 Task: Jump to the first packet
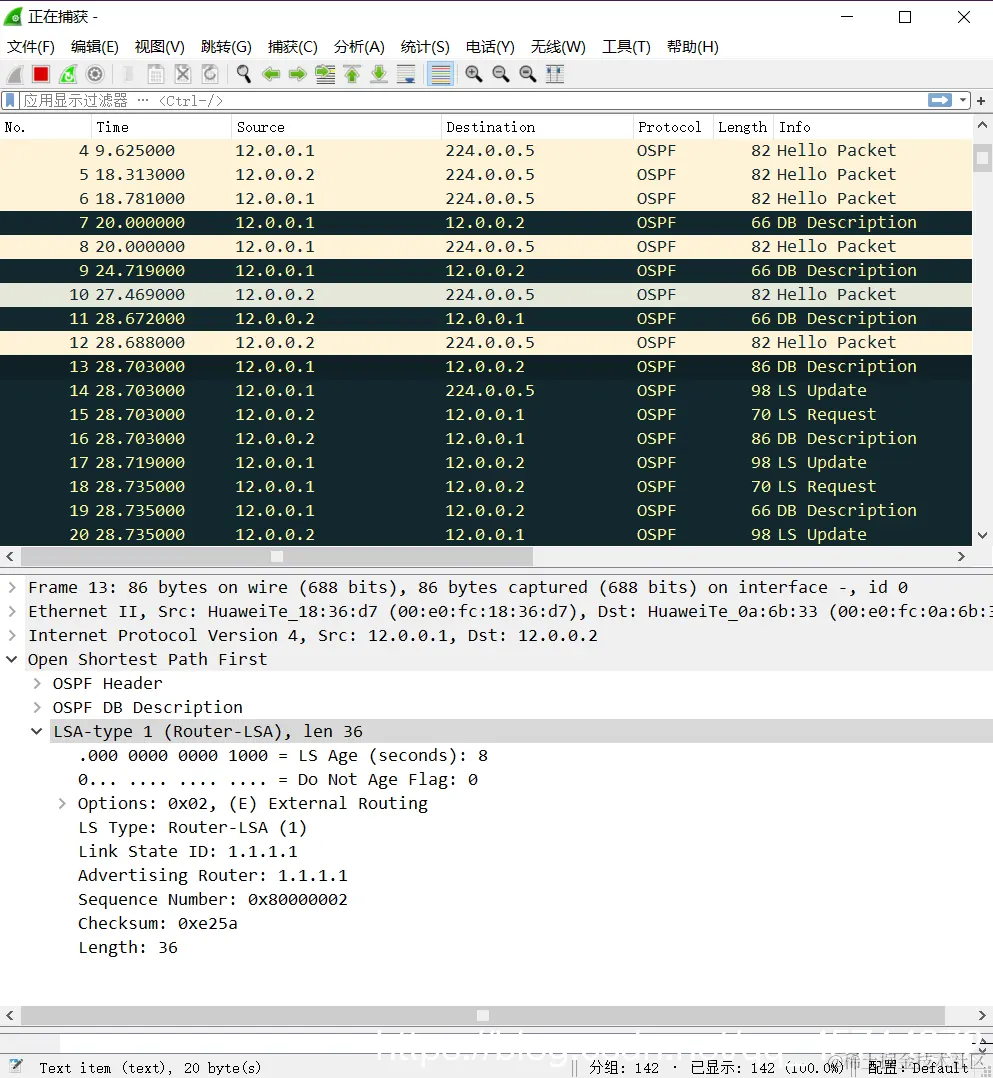coord(352,74)
